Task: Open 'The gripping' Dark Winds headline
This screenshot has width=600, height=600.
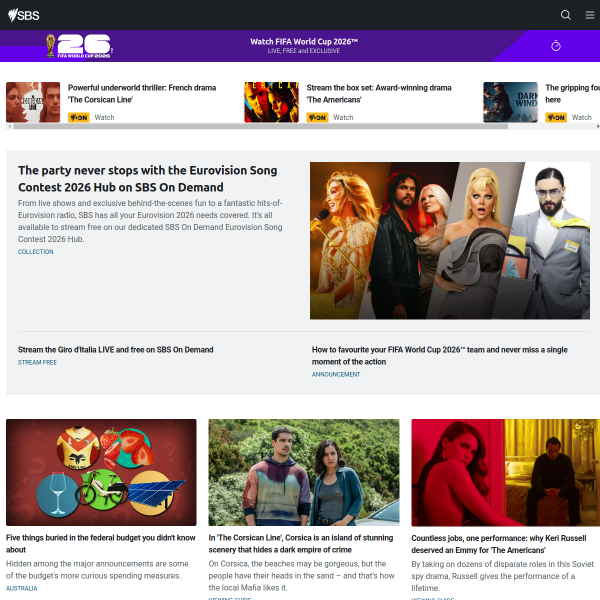Action: [x=572, y=94]
